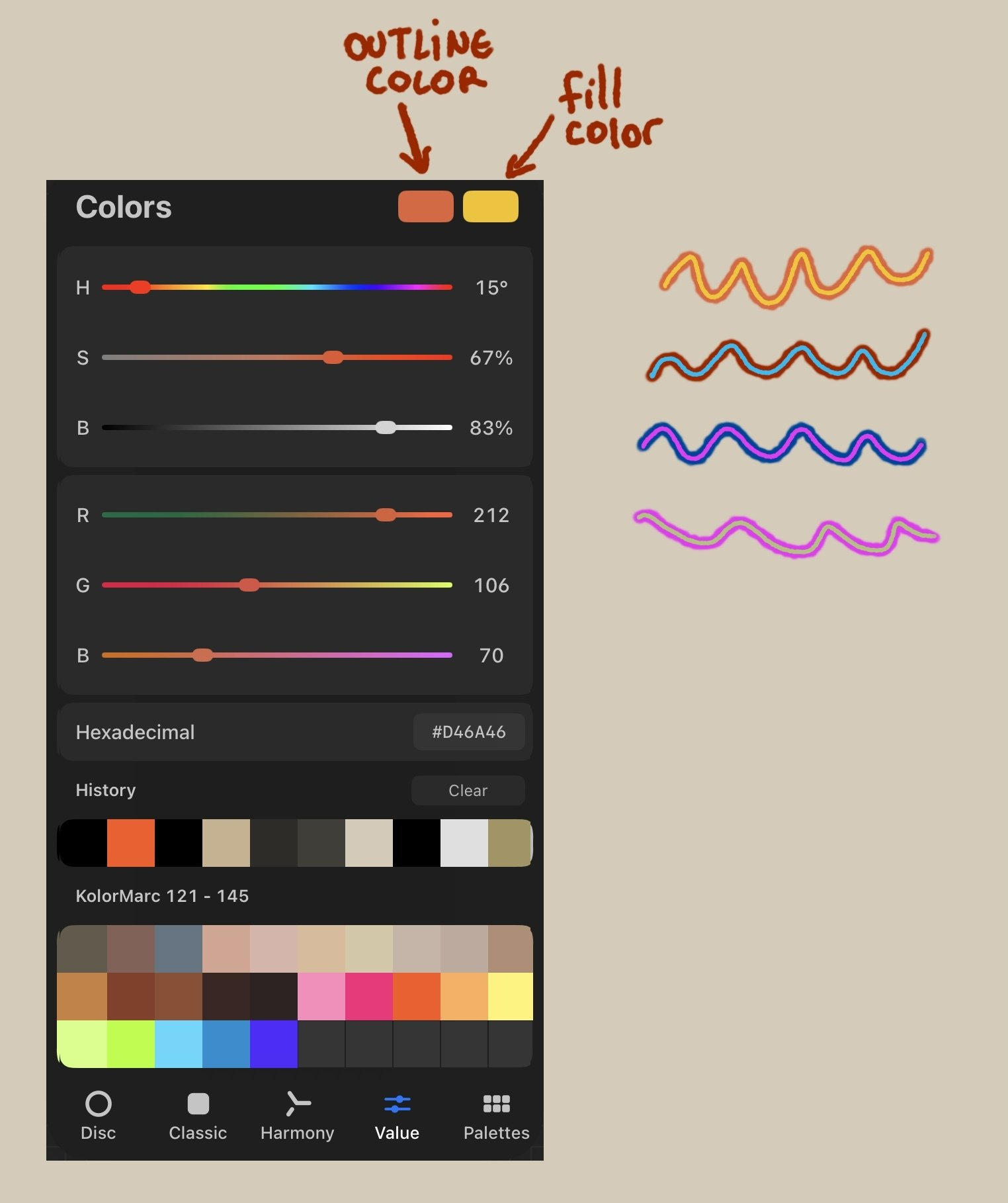The height and width of the screenshot is (1203, 1008).
Task: Open the Palettes grid icon
Action: click(x=496, y=1104)
